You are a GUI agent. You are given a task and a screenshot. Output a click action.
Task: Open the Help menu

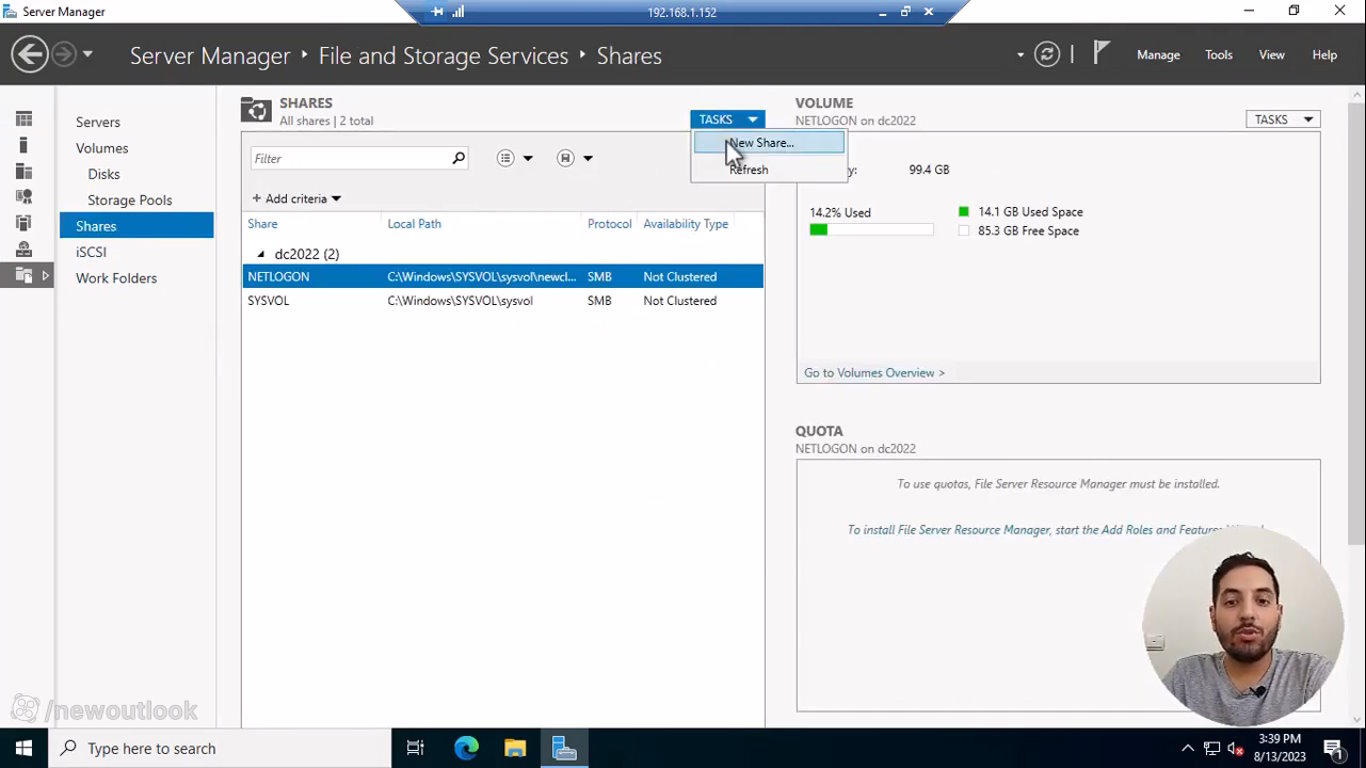pyautogui.click(x=1325, y=55)
